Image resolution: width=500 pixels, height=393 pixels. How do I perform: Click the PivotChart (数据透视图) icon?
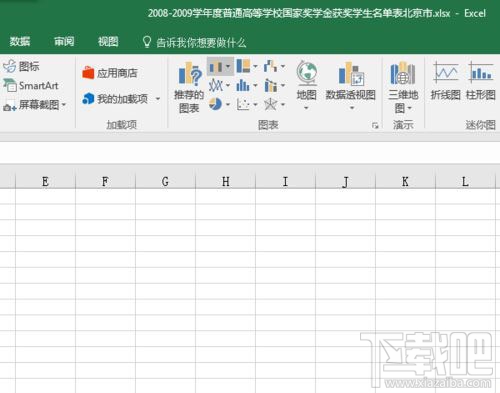pos(351,73)
